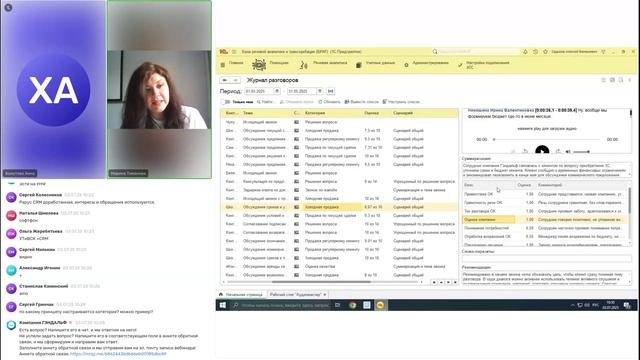Viewport: 640px width, 360px height.
Task: Click the period start date field
Action: (259, 91)
